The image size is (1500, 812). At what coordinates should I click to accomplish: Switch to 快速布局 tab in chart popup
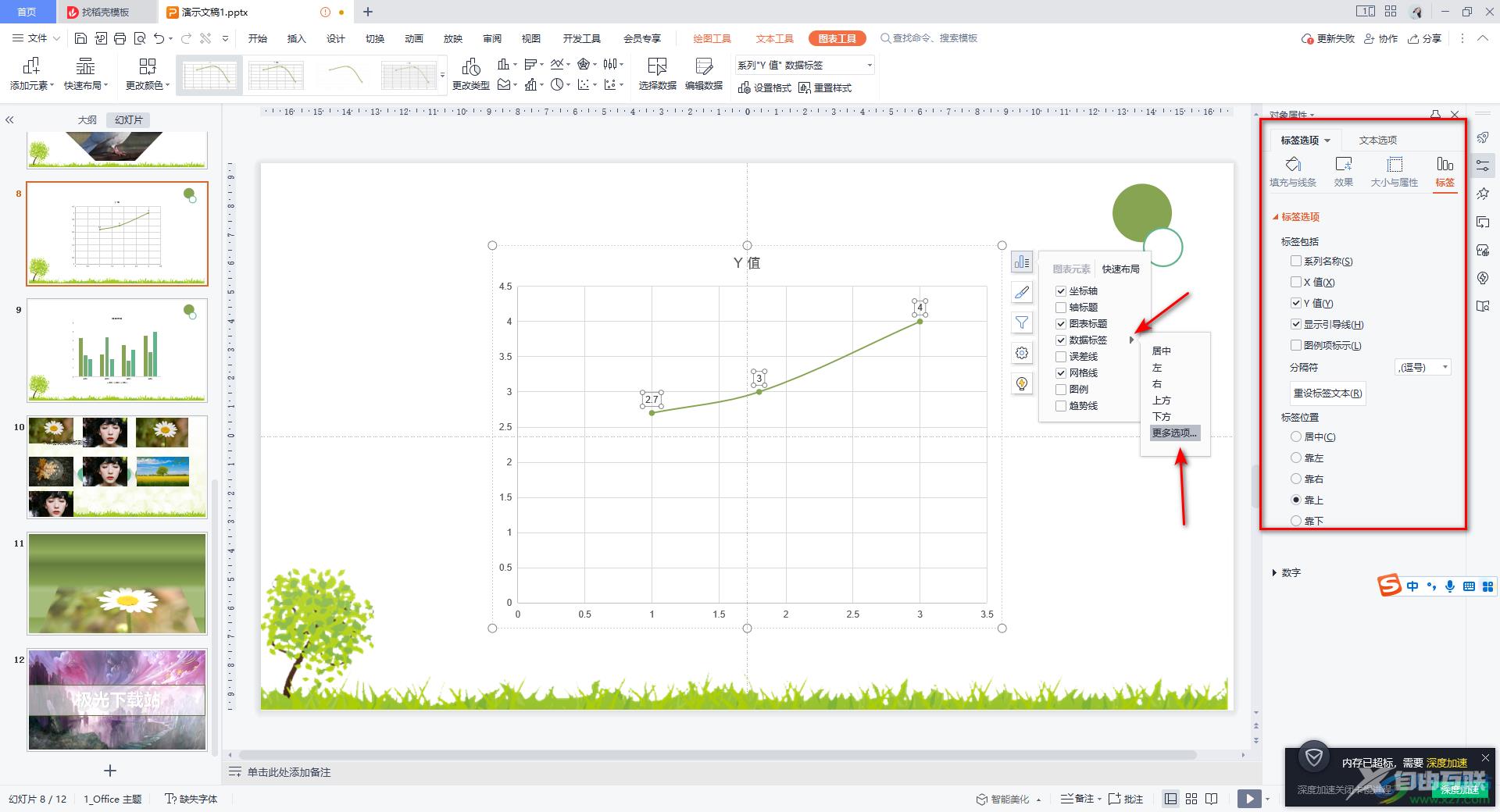click(x=1120, y=269)
